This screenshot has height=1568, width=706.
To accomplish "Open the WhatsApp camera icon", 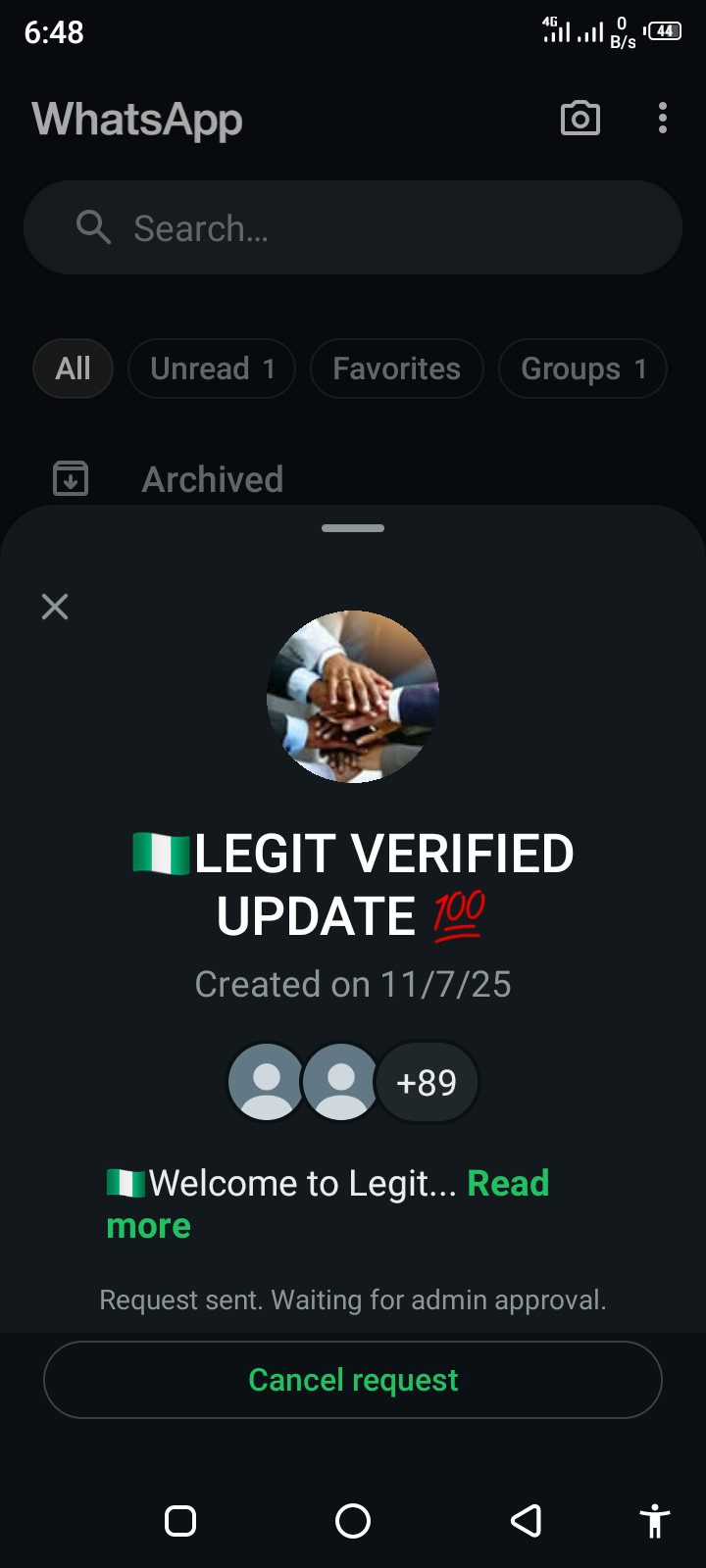I will pos(580,119).
